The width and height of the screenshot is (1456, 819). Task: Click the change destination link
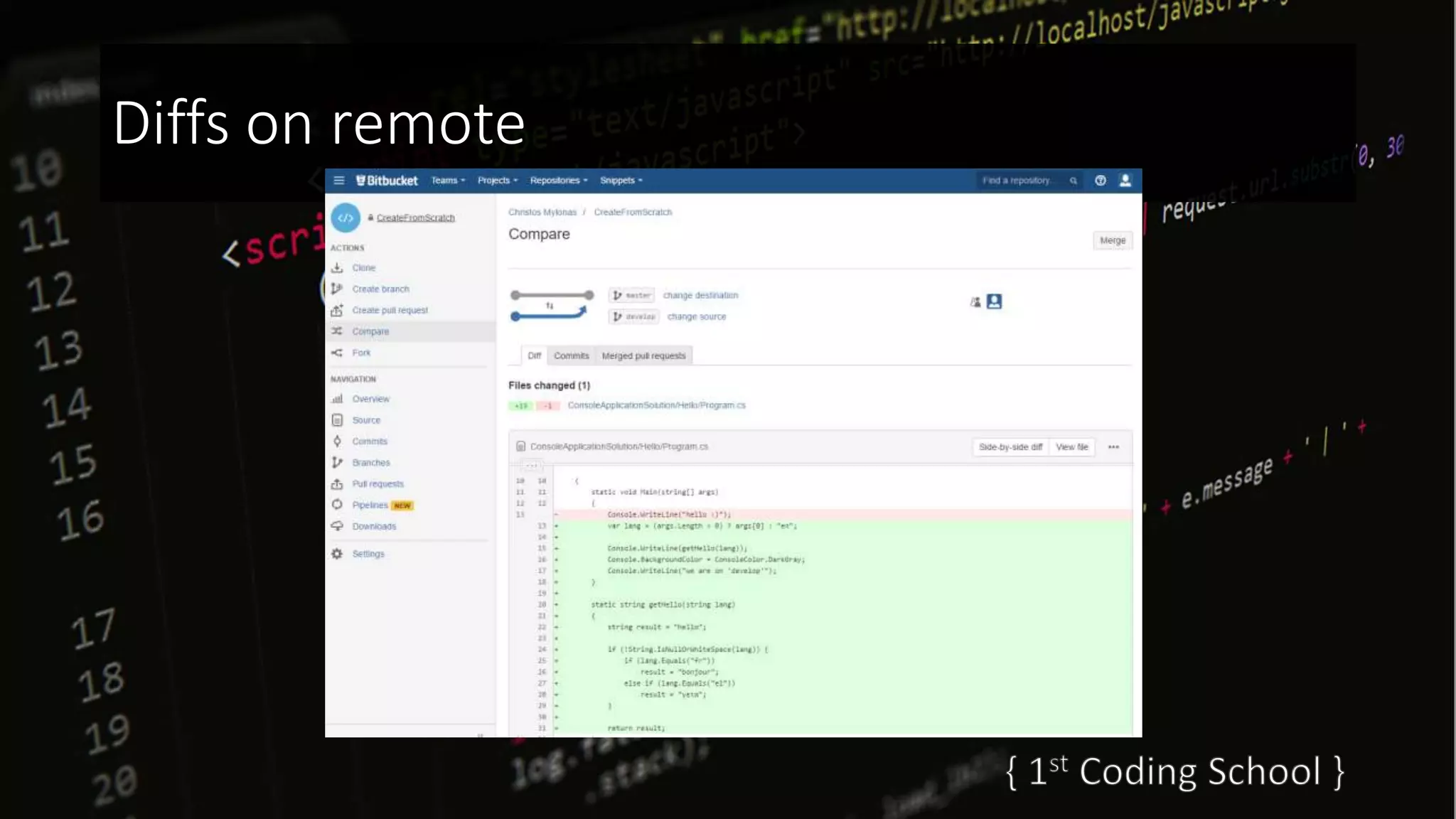coord(700,295)
